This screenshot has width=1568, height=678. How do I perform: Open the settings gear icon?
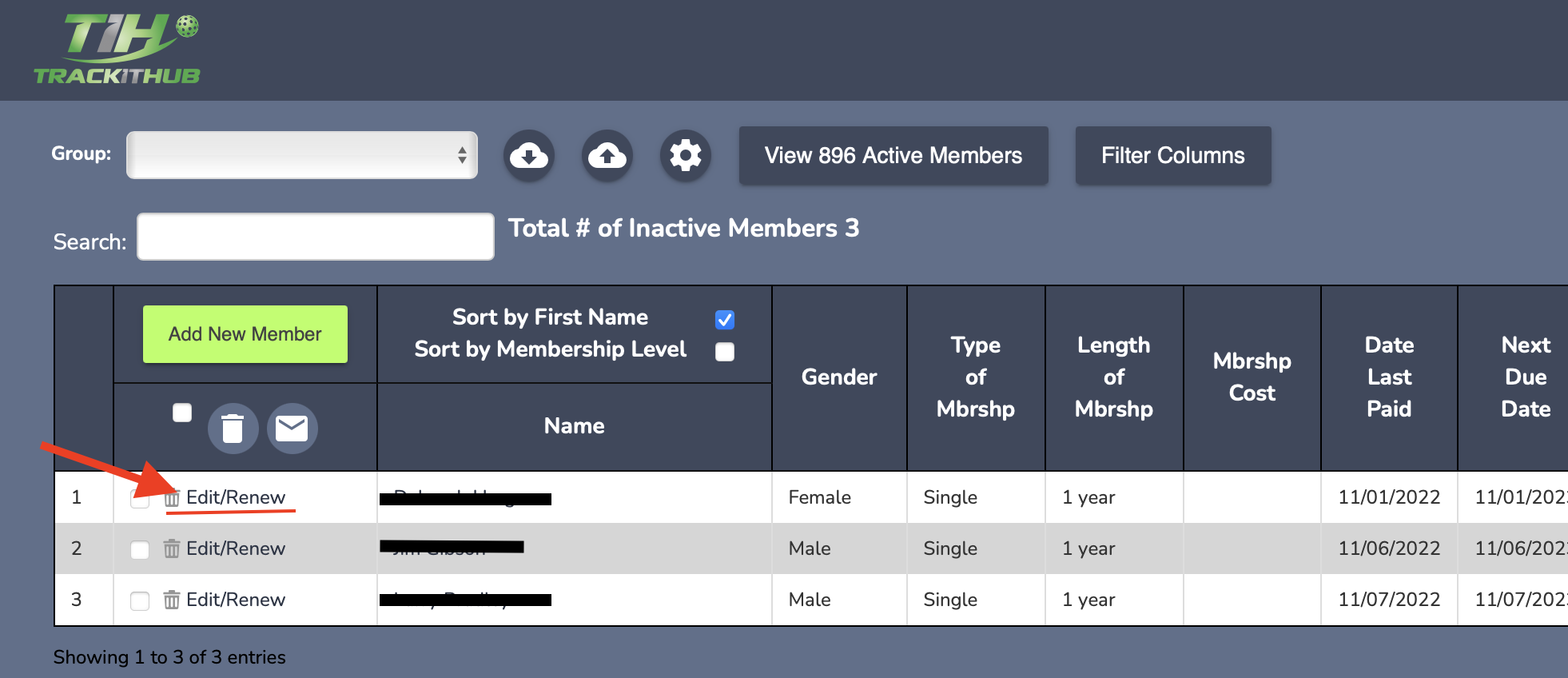point(685,155)
